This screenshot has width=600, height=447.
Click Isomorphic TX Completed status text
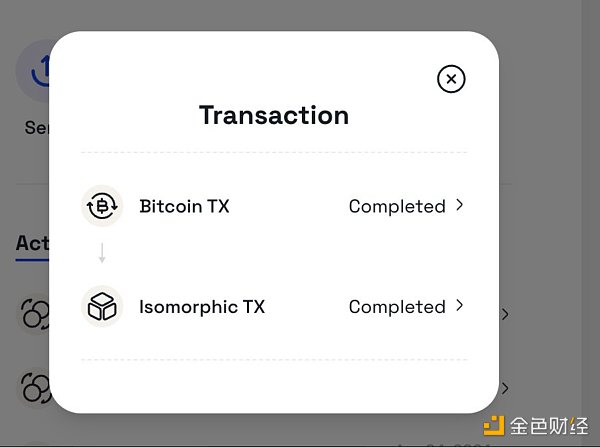pos(396,307)
